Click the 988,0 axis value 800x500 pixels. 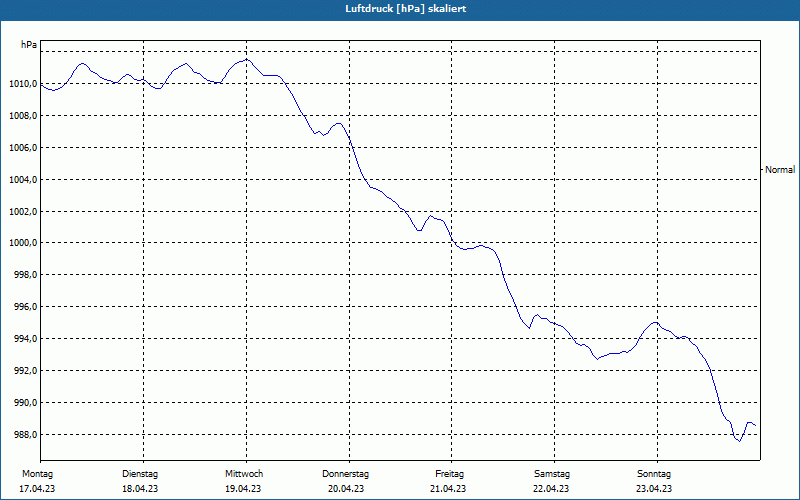(x=26, y=435)
